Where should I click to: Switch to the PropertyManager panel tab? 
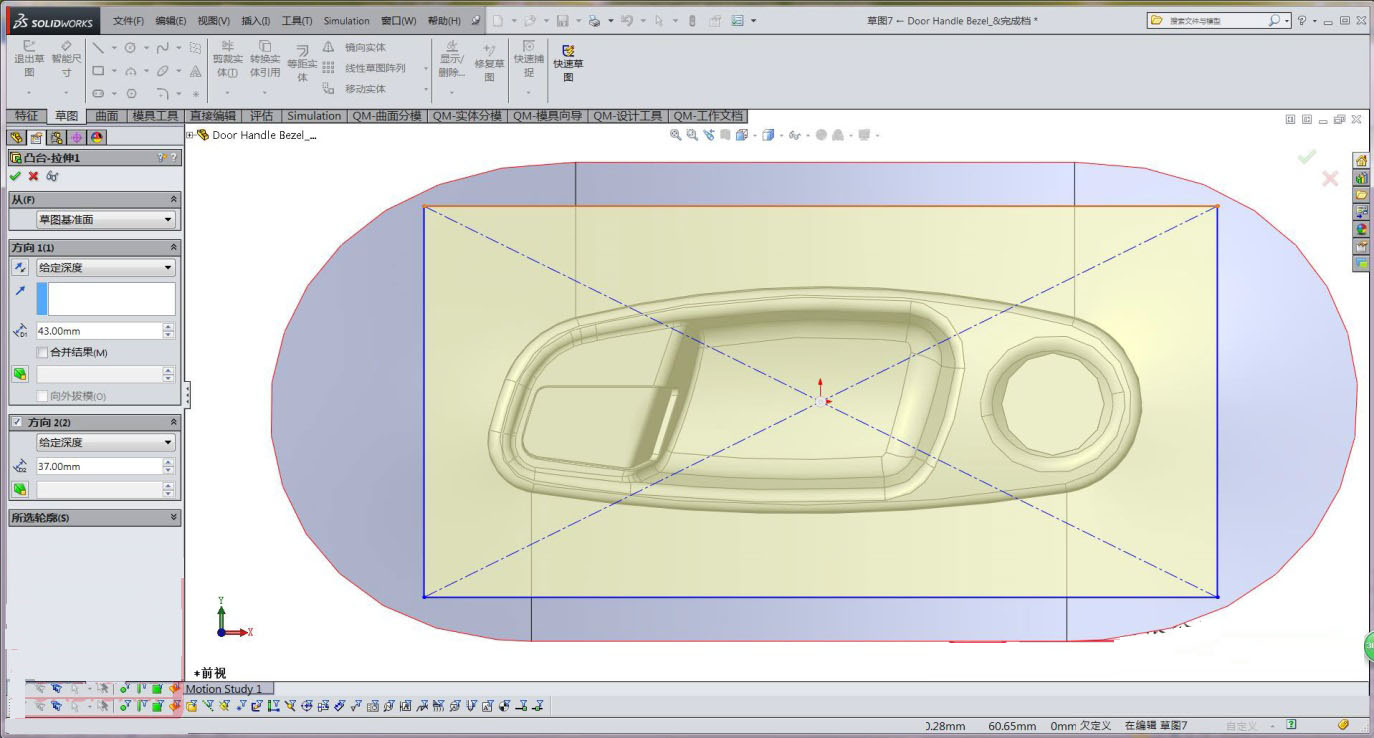(x=36, y=138)
